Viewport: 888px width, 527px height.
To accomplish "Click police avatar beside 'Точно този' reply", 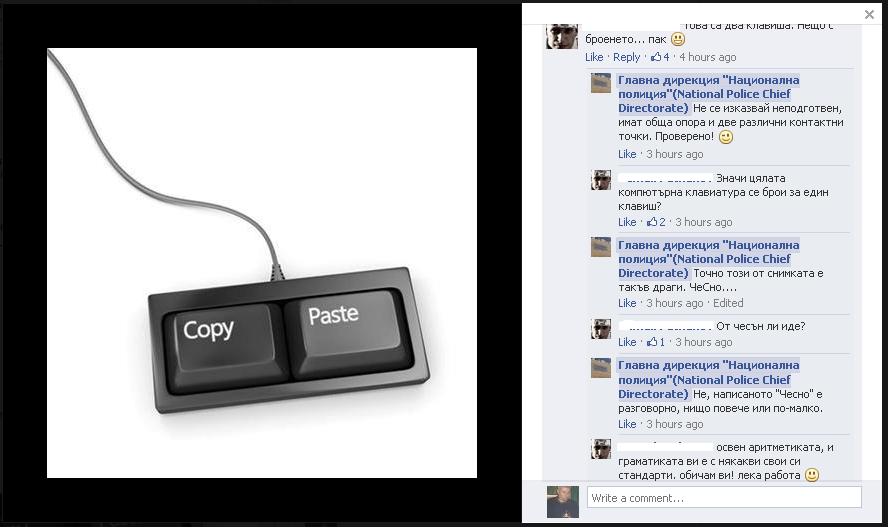I will (x=601, y=247).
